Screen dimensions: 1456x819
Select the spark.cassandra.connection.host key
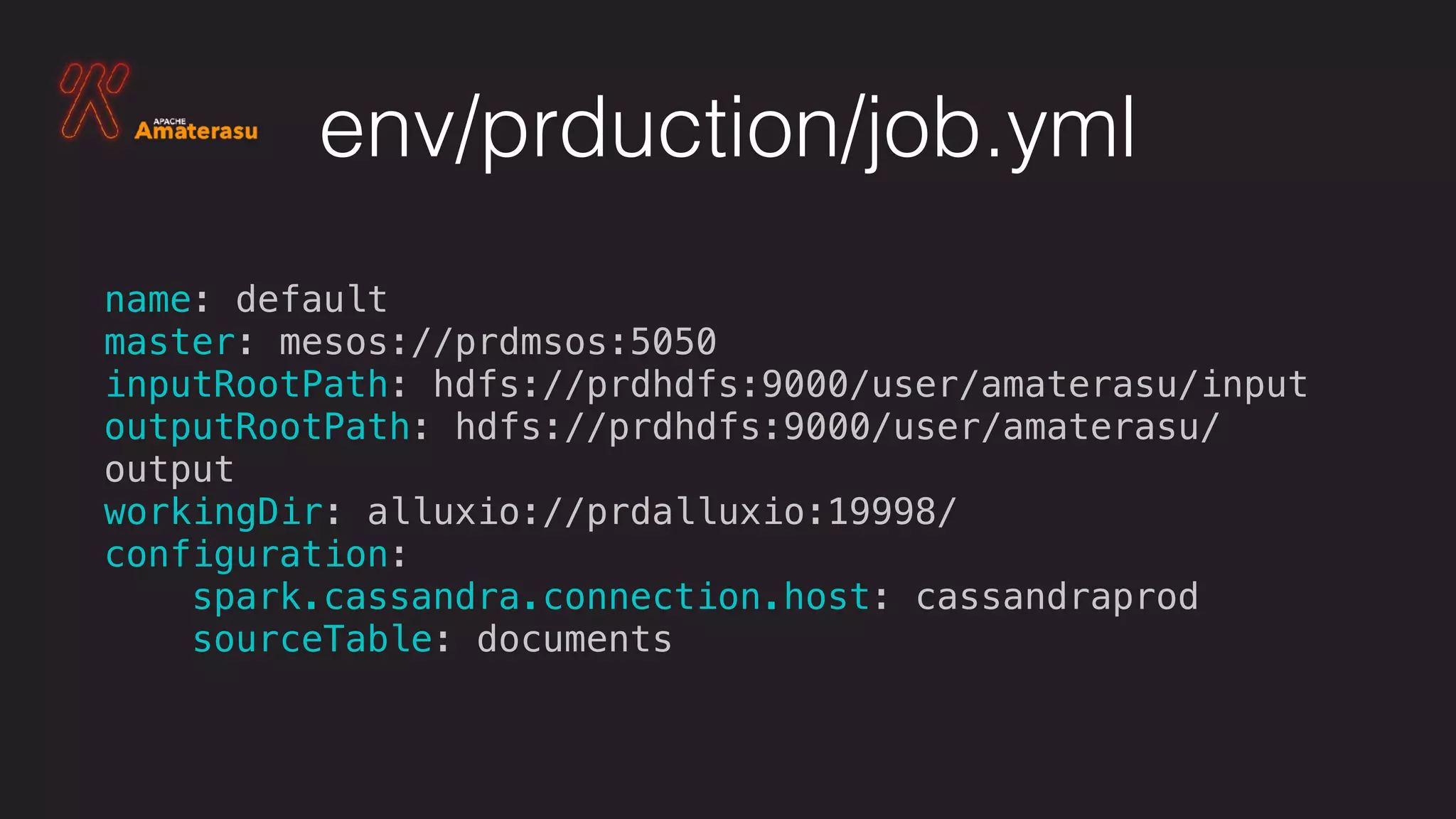click(531, 597)
